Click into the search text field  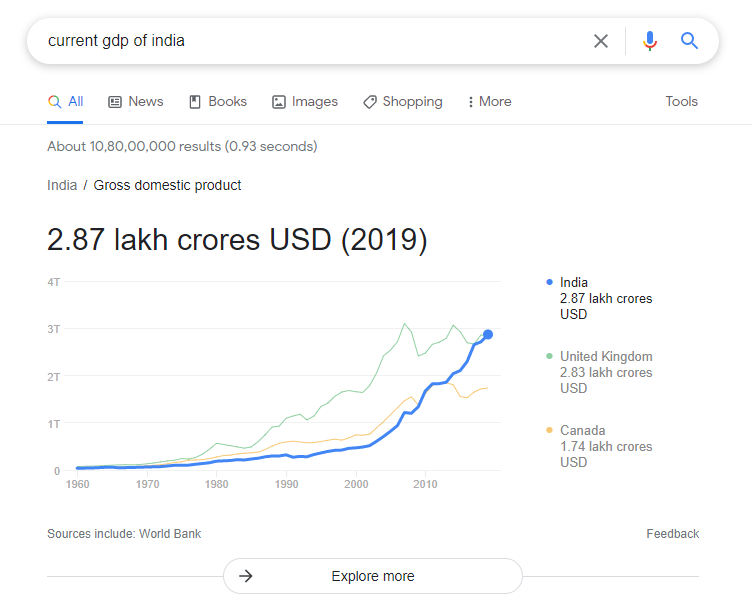300,41
